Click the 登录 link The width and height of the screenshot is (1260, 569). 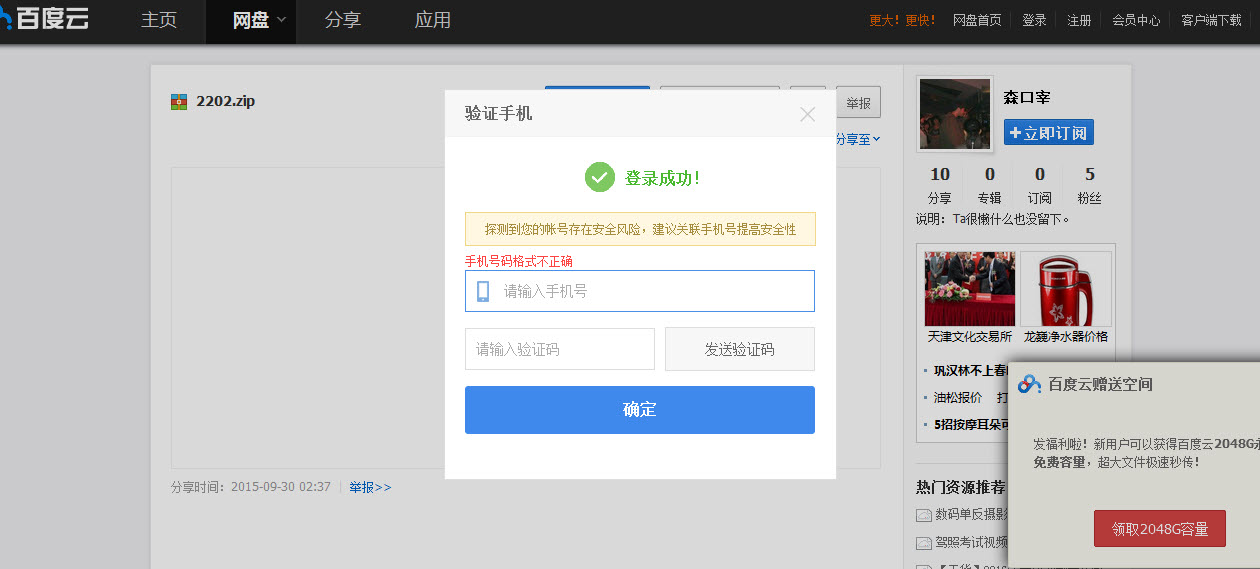coord(1034,20)
